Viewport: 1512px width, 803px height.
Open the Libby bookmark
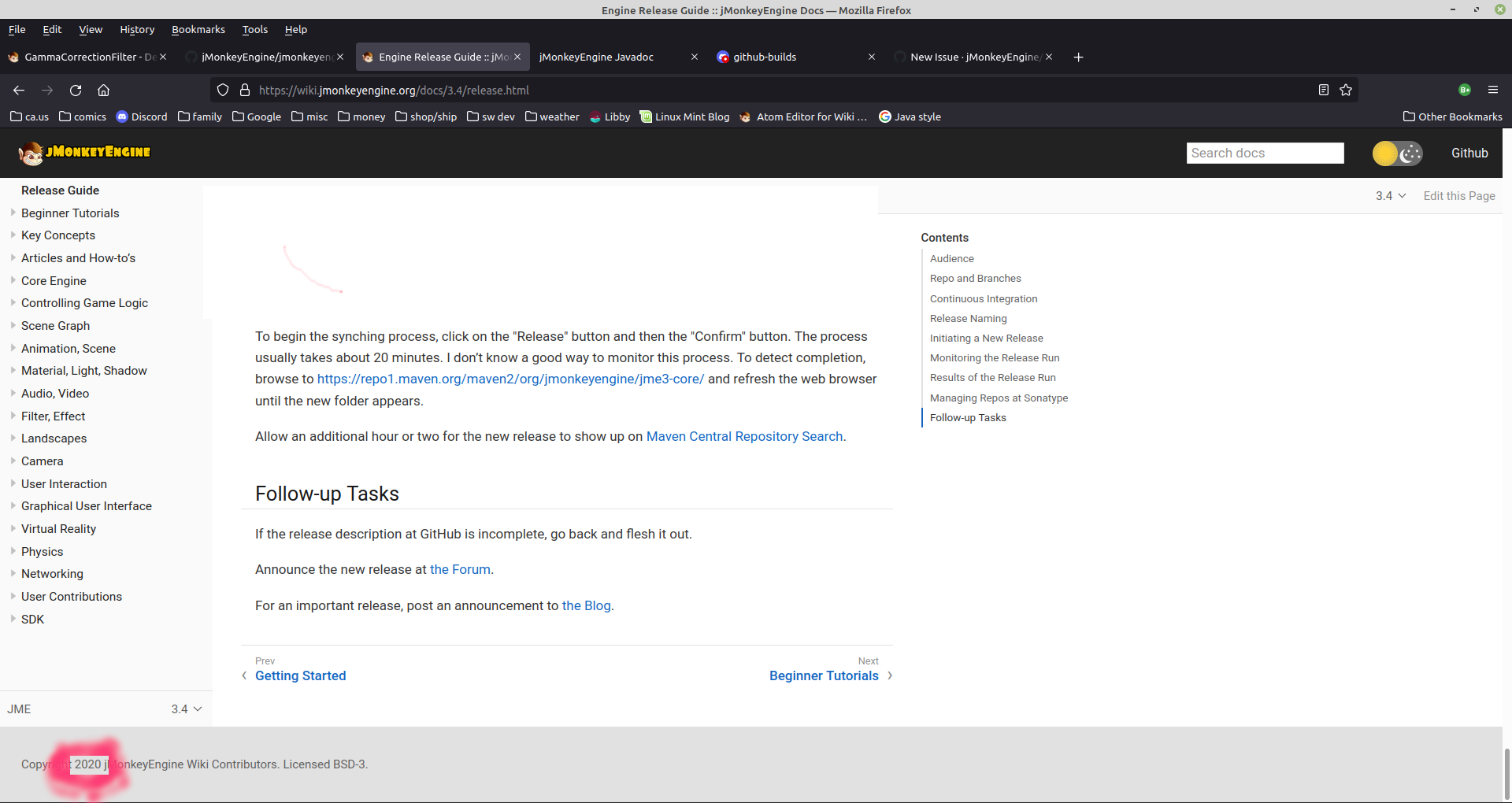pos(610,117)
